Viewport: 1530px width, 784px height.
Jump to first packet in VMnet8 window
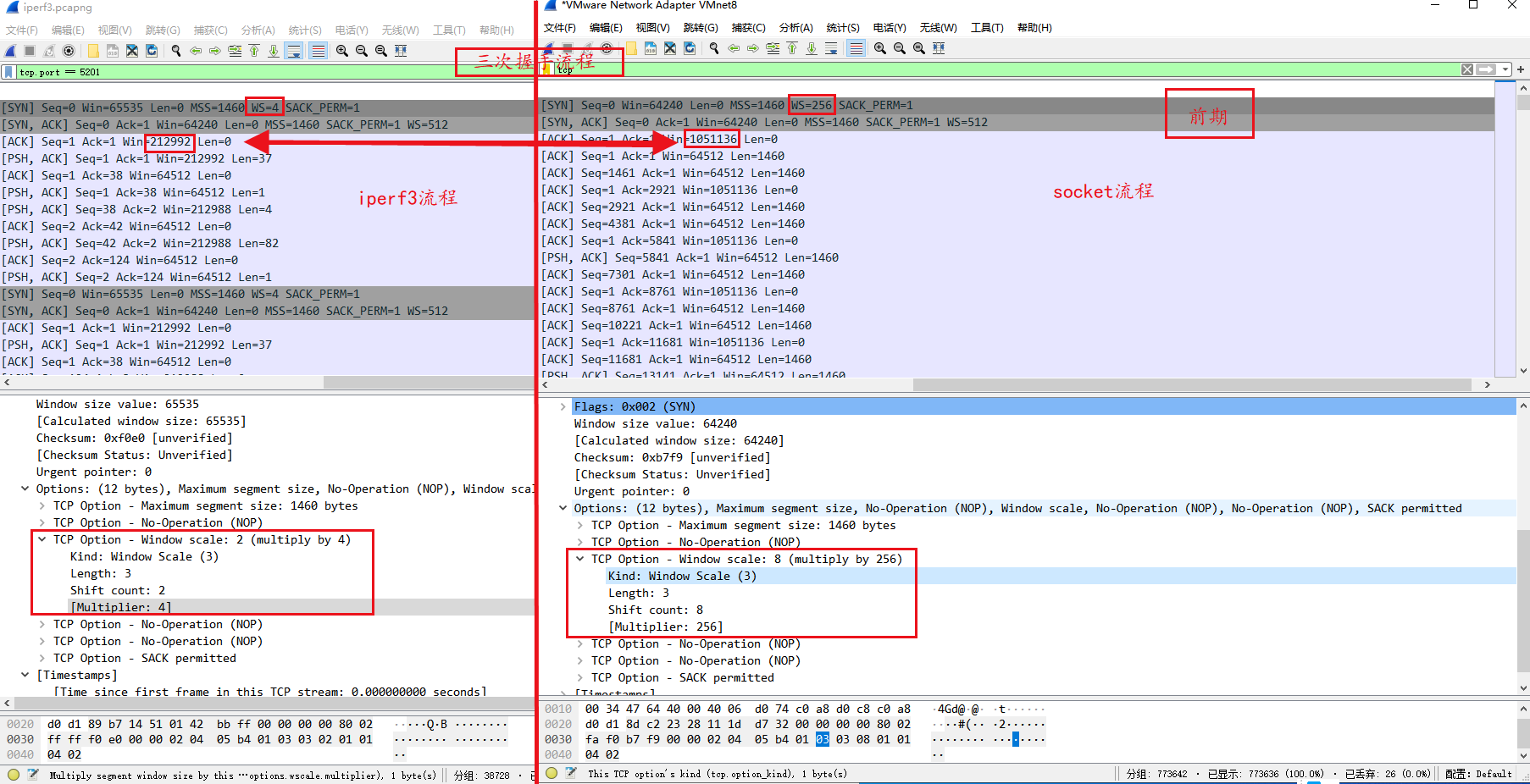(x=792, y=48)
